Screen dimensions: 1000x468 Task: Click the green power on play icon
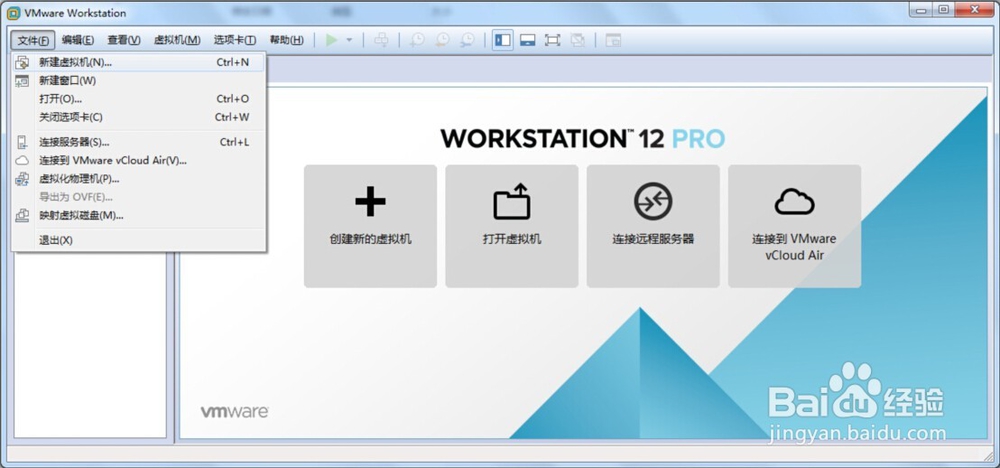point(331,40)
